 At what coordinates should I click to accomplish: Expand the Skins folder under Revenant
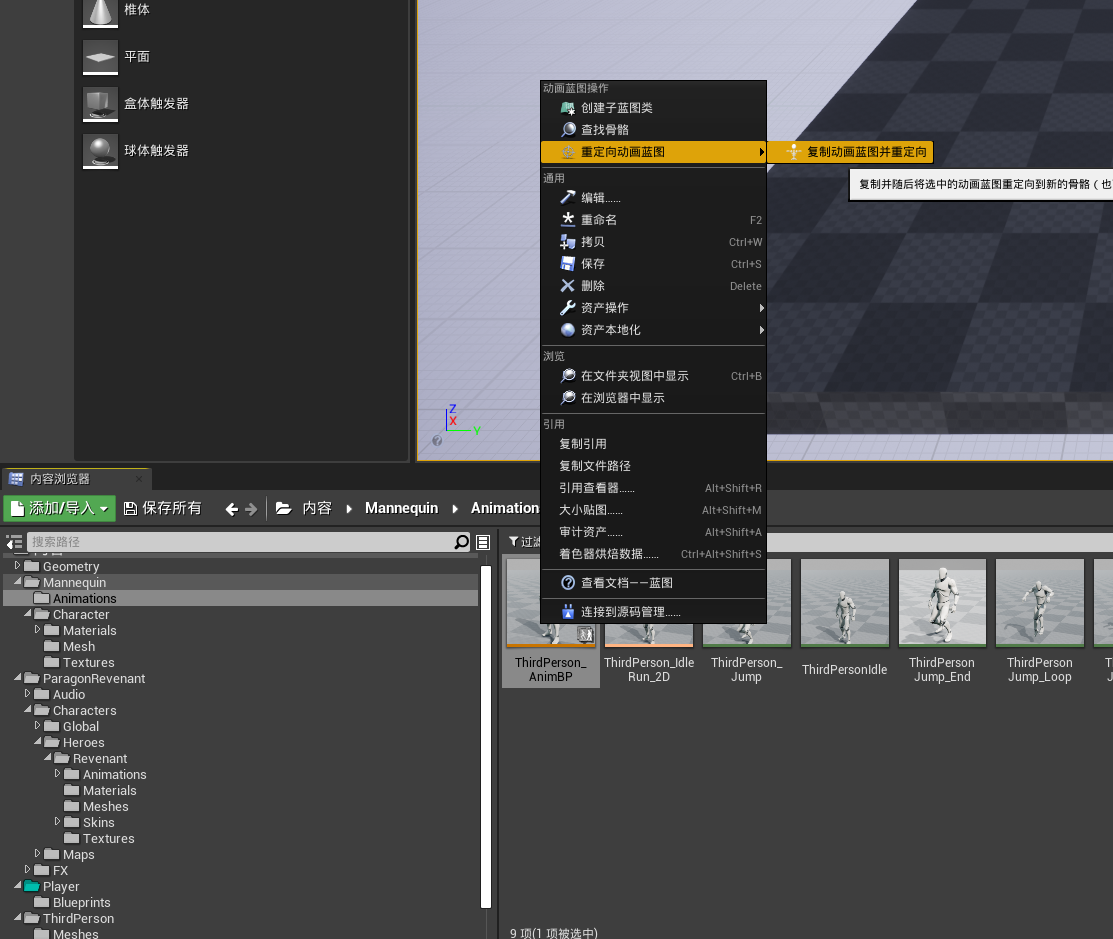tap(57, 821)
